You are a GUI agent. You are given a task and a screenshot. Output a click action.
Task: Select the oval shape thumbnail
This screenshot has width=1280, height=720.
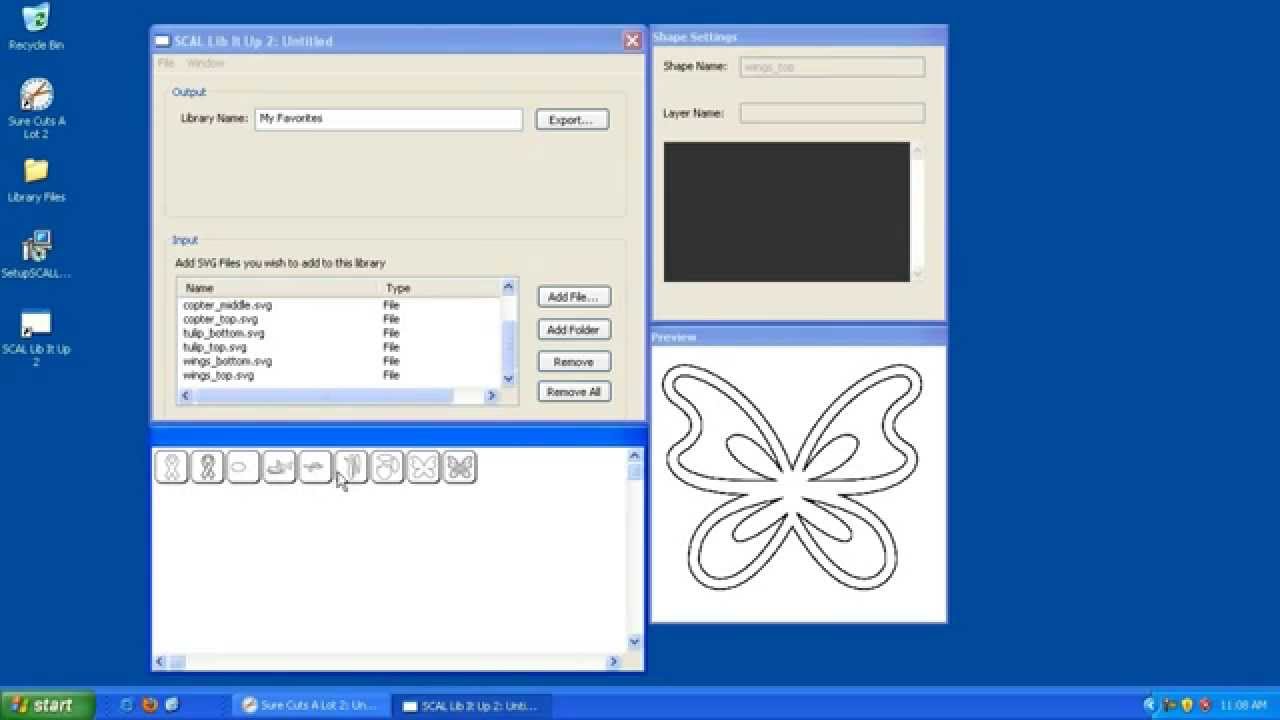click(243, 467)
